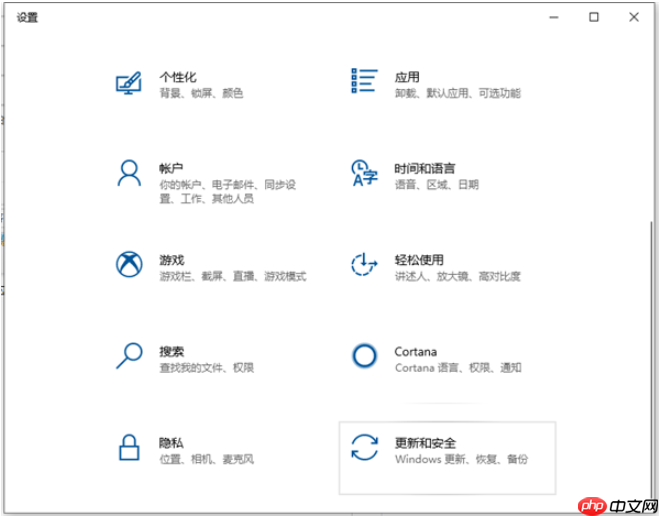Image resolution: width=659 pixels, height=516 pixels.
Task: Select the 搜索 magnifying glass icon
Action: click(129, 355)
